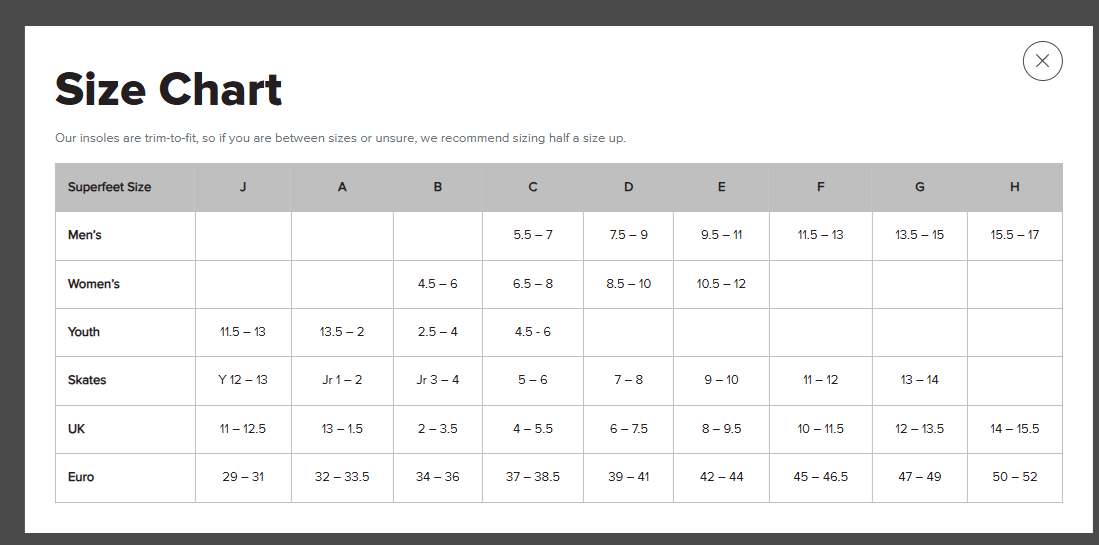Click UK size 13 – 1.5 cell
The height and width of the screenshot is (545, 1099).
[x=342, y=429]
